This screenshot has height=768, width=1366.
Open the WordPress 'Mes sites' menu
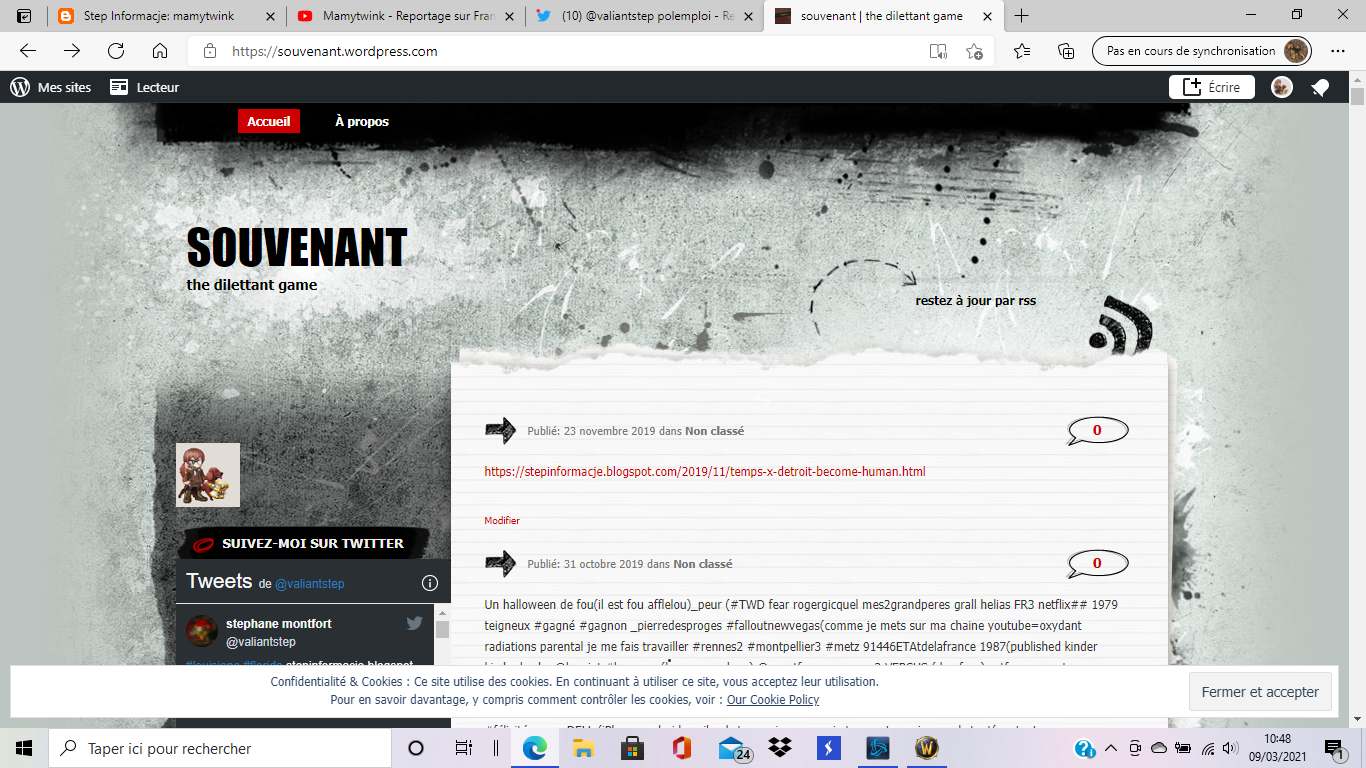click(x=50, y=87)
